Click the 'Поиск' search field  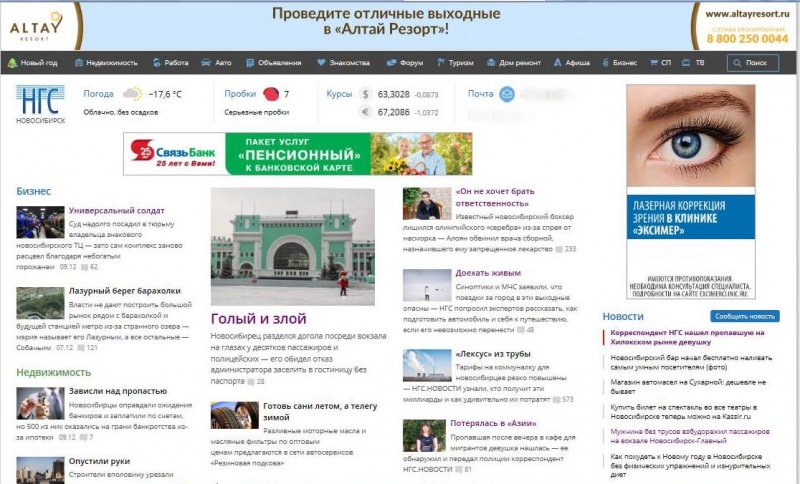pyautogui.click(x=753, y=63)
